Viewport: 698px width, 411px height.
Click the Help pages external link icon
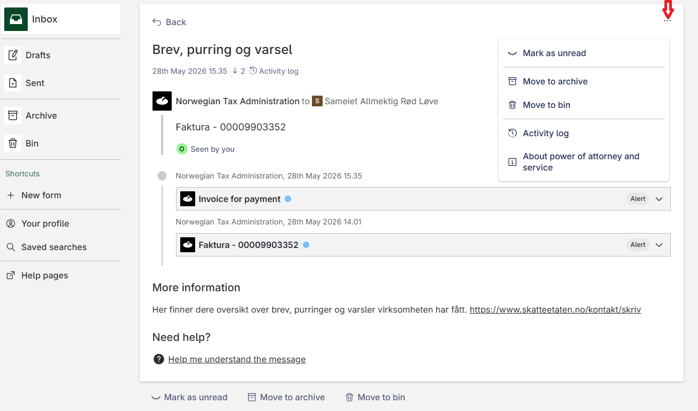coord(11,276)
